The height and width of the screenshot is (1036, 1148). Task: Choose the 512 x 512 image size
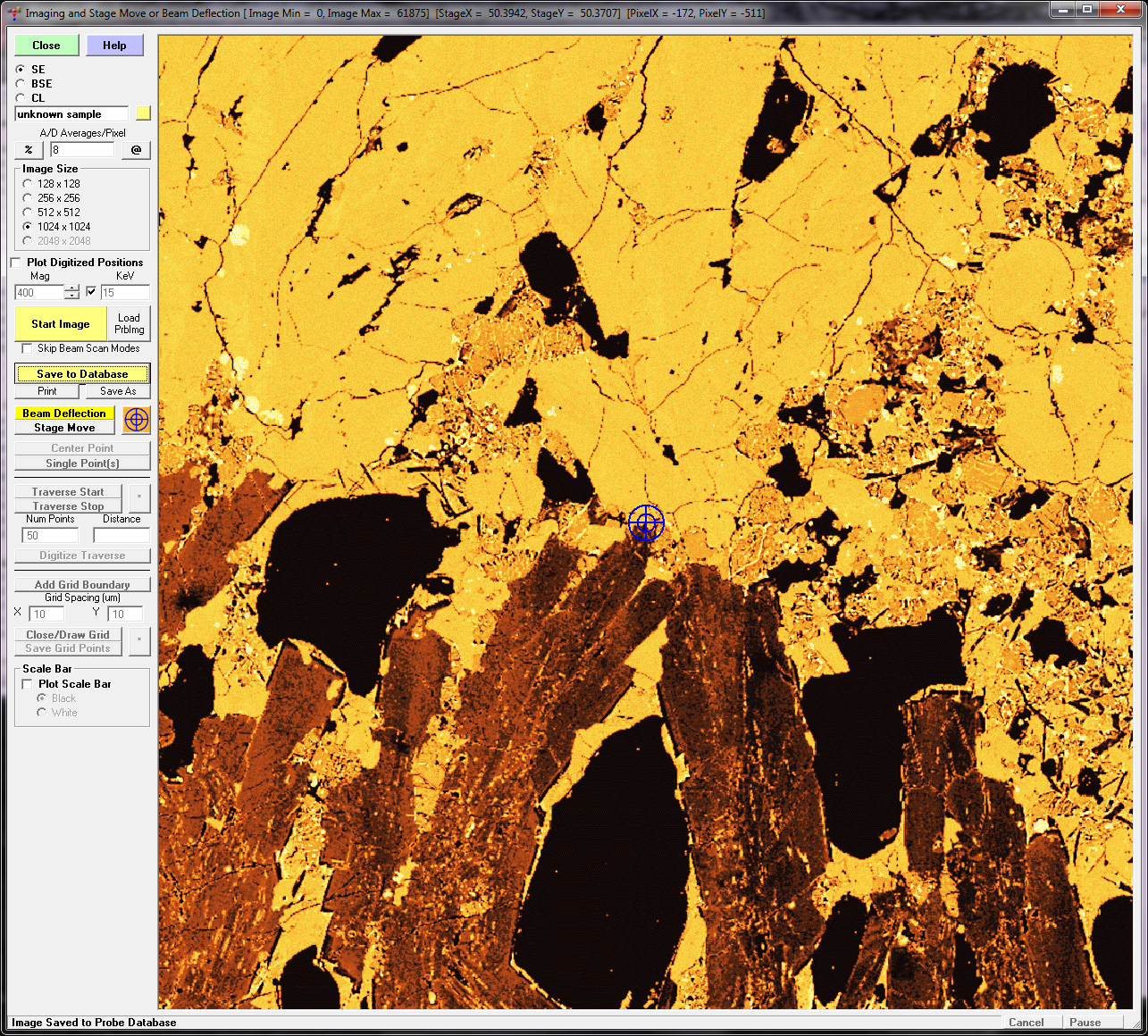(x=28, y=213)
